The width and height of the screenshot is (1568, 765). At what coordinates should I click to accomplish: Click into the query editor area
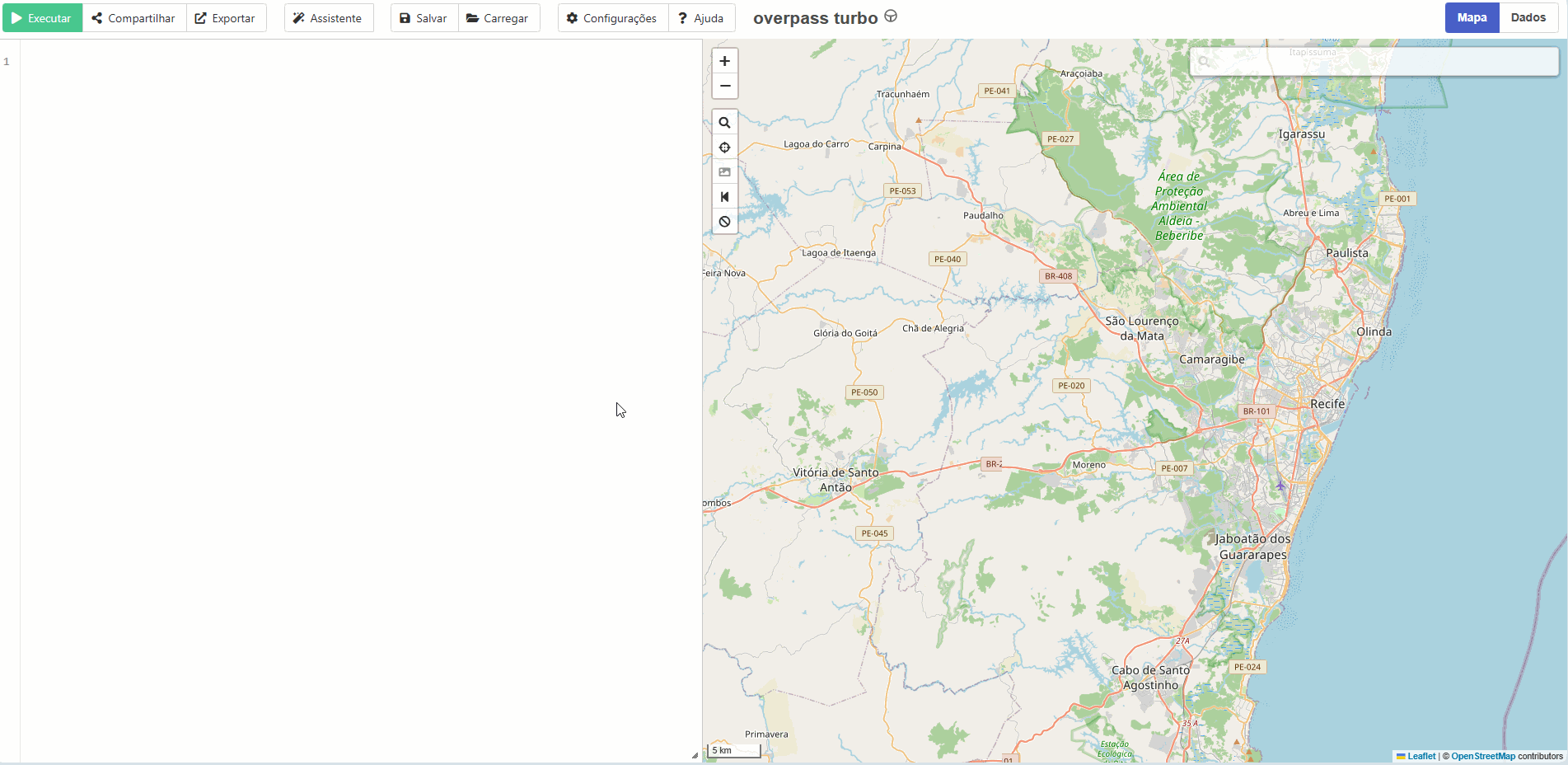coord(361,400)
